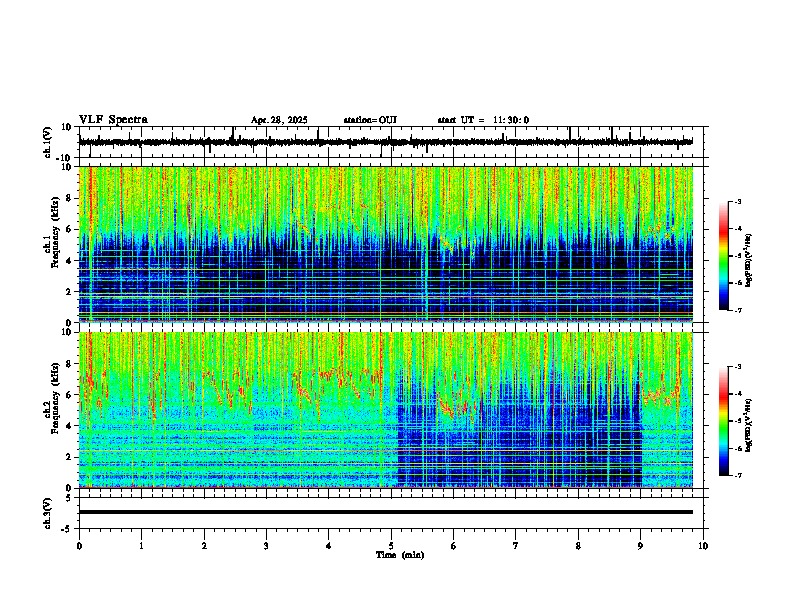Click the "VLF Spectra" plot title
792x612 pixels.
113,120
